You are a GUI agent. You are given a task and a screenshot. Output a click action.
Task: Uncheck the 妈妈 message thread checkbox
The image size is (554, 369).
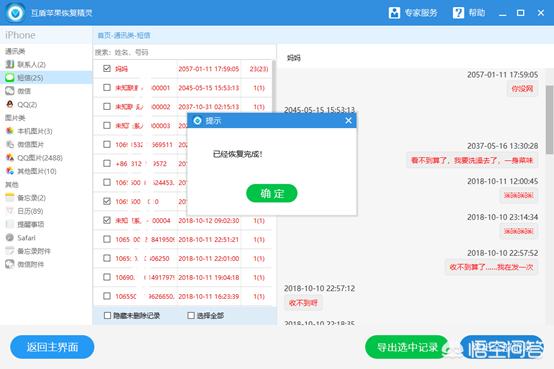click(x=107, y=68)
